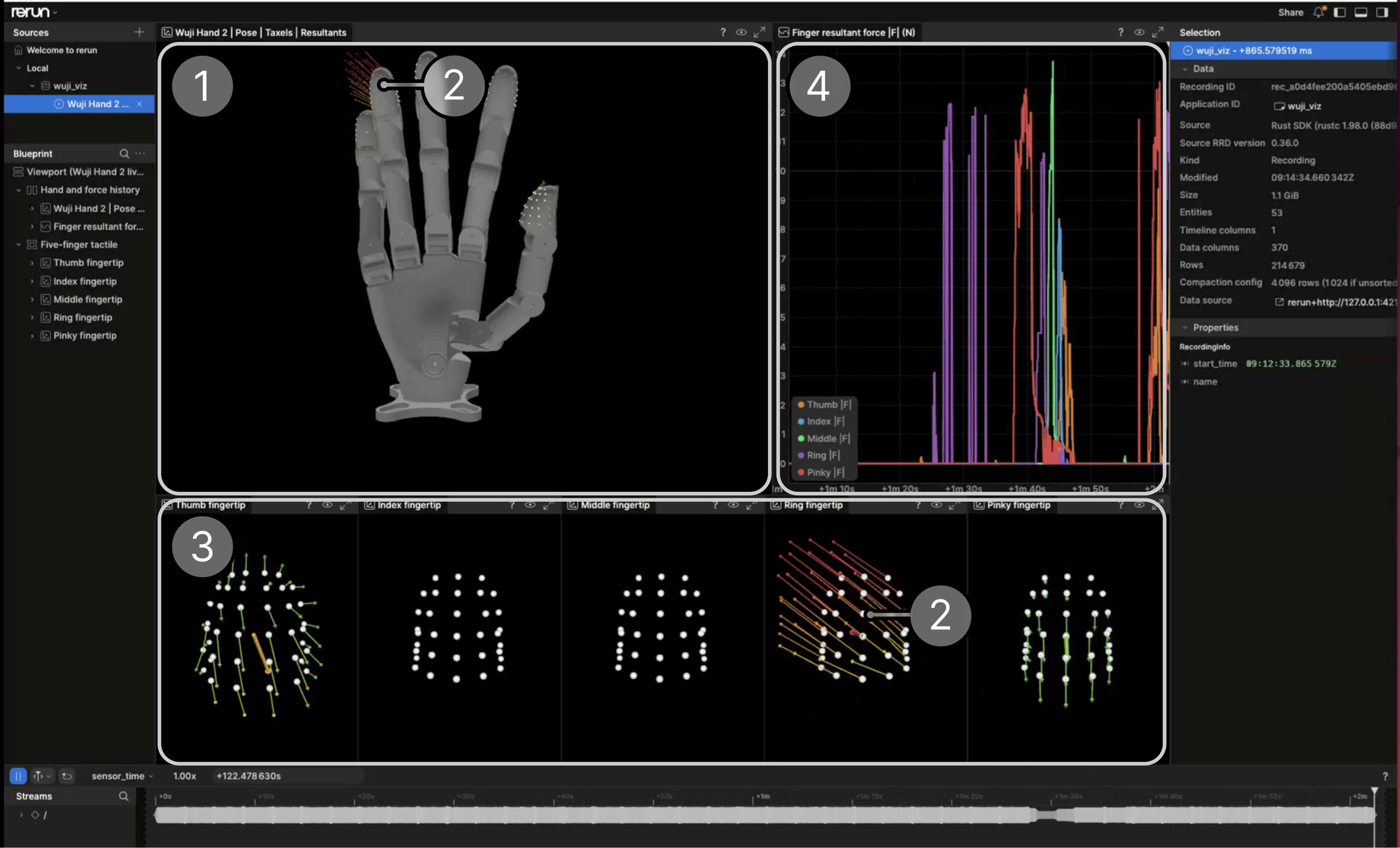
Task: Open help for Pinky fingertip view
Action: (x=1120, y=506)
